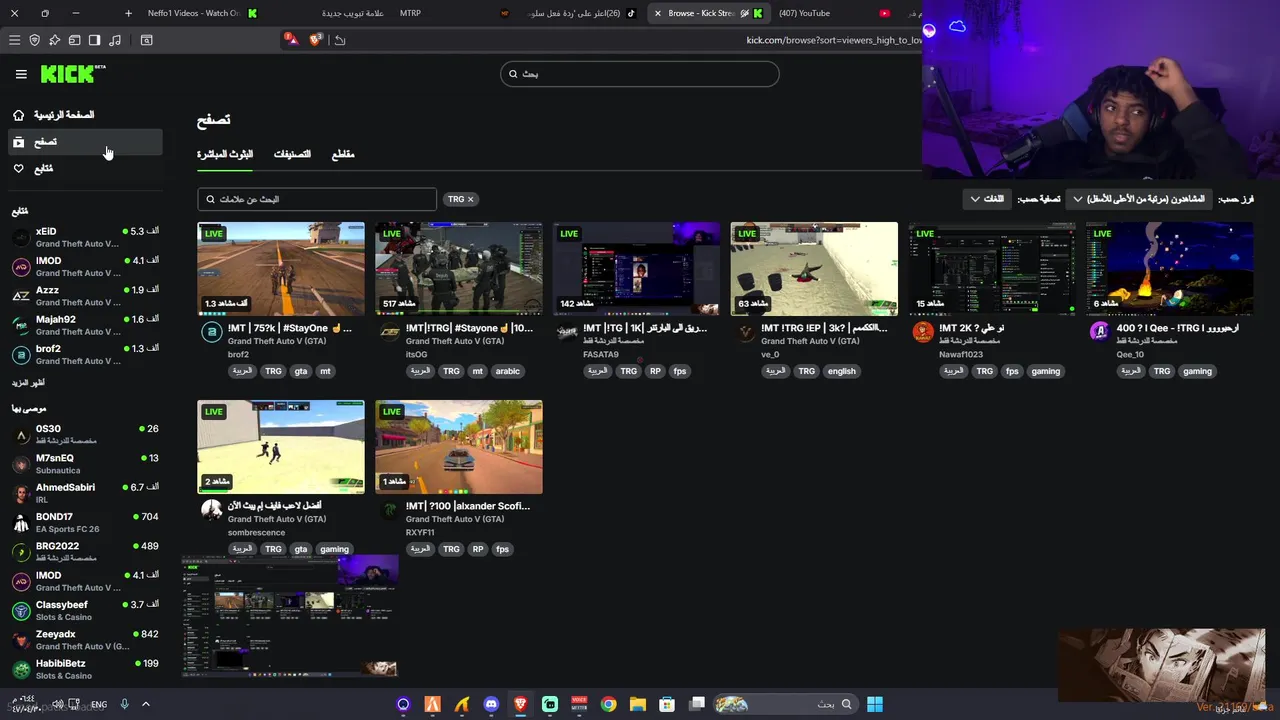Click the share arrow icon in address bar
This screenshot has height=720, width=1280.
pos(340,40)
